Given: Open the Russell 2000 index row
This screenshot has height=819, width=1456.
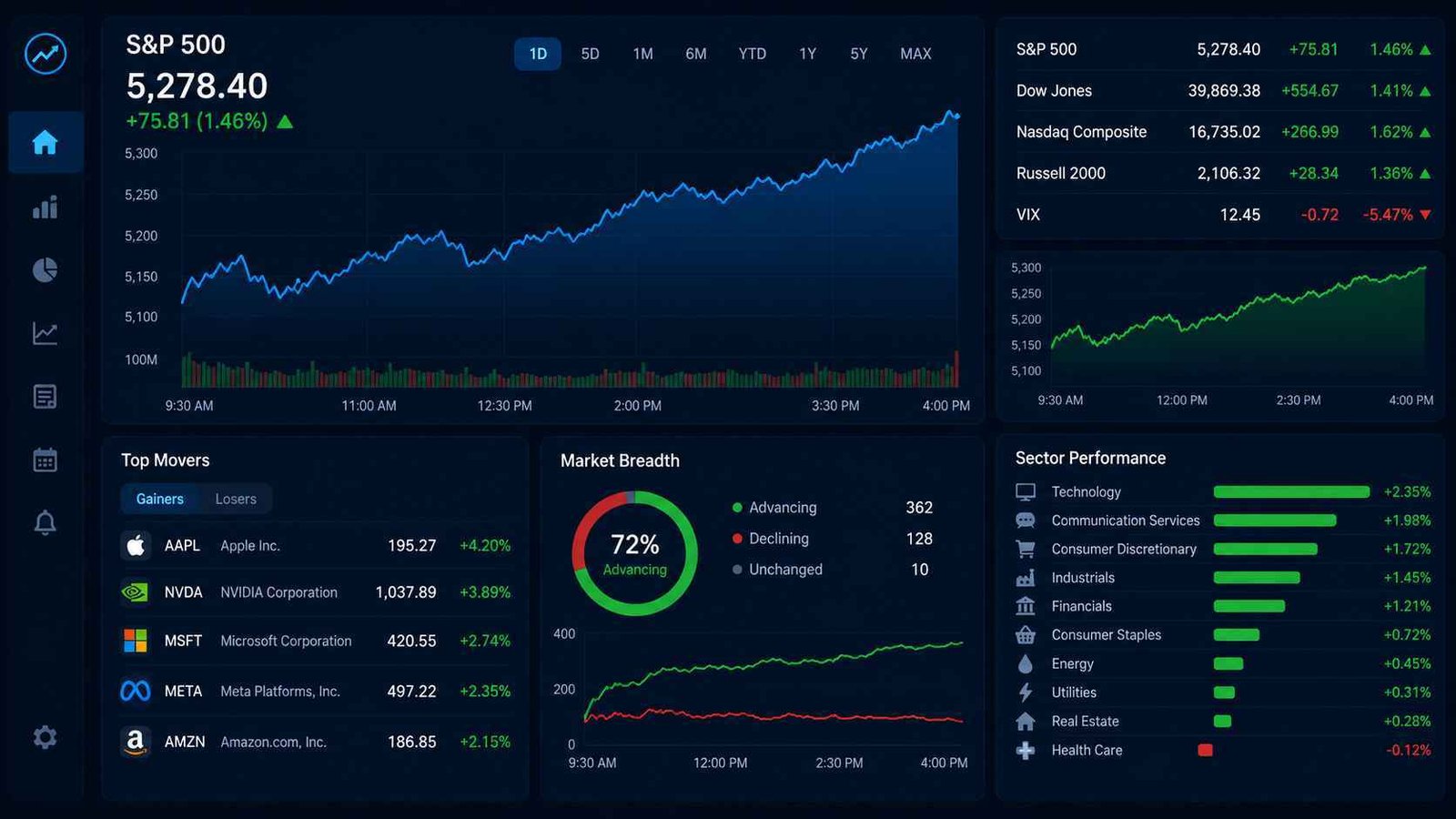Looking at the screenshot, I should (x=1223, y=173).
